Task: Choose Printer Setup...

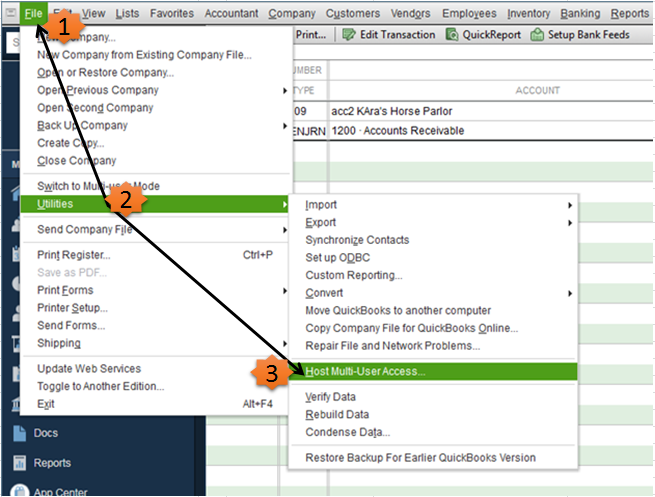Action: 72,308
